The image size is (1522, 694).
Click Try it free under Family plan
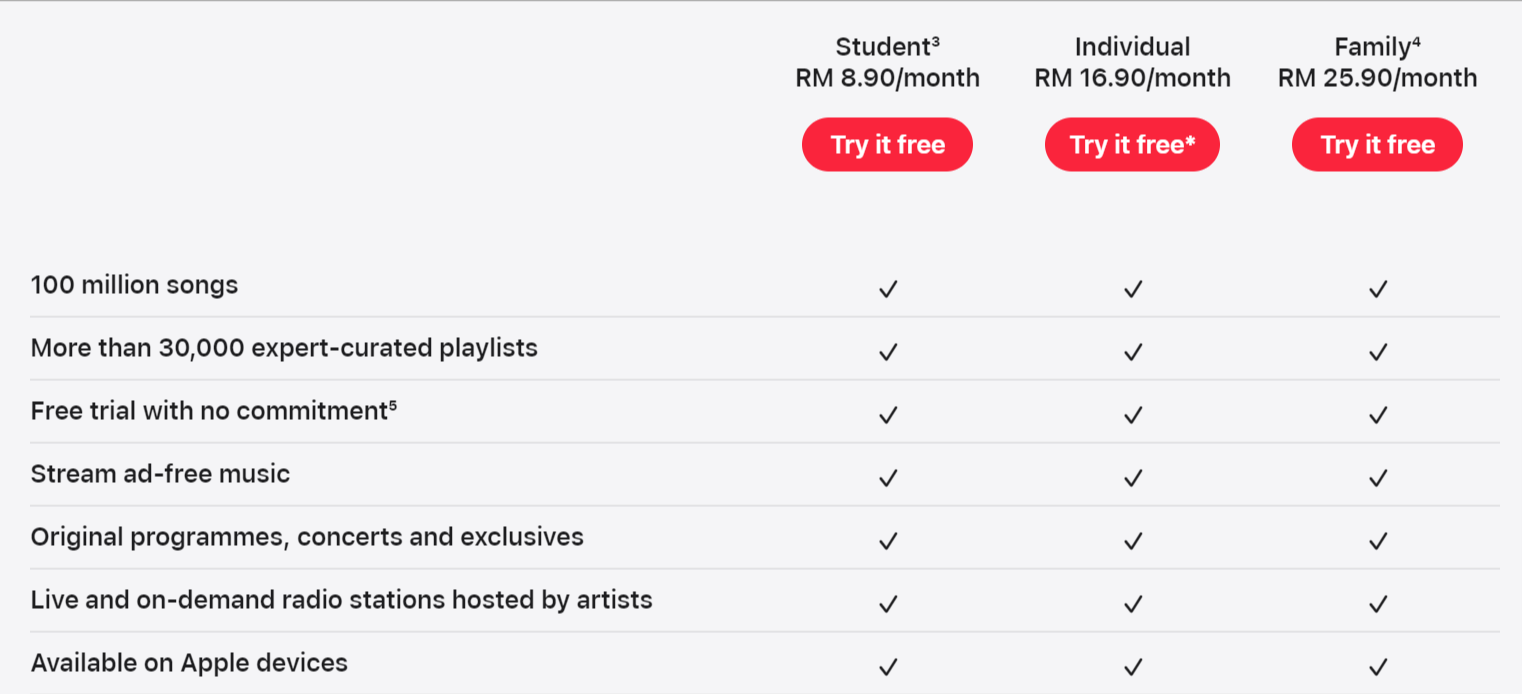click(x=1377, y=145)
